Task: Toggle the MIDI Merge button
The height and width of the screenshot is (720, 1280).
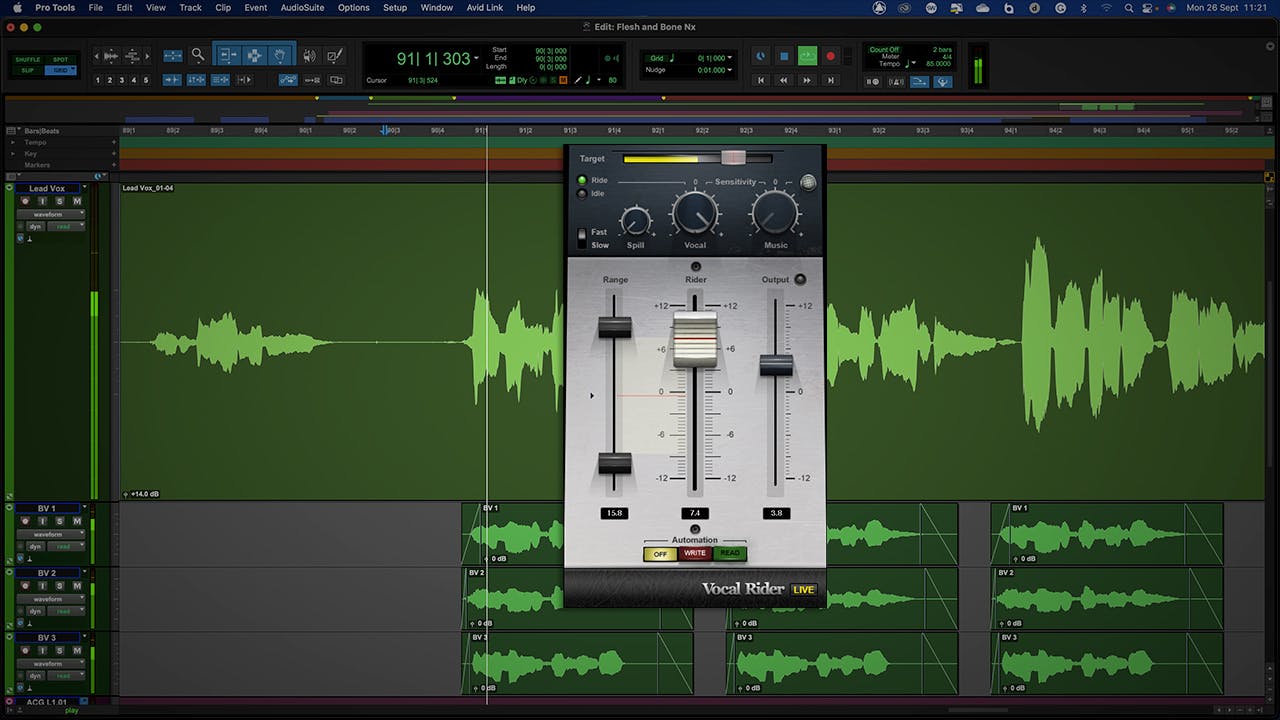Action: point(920,82)
